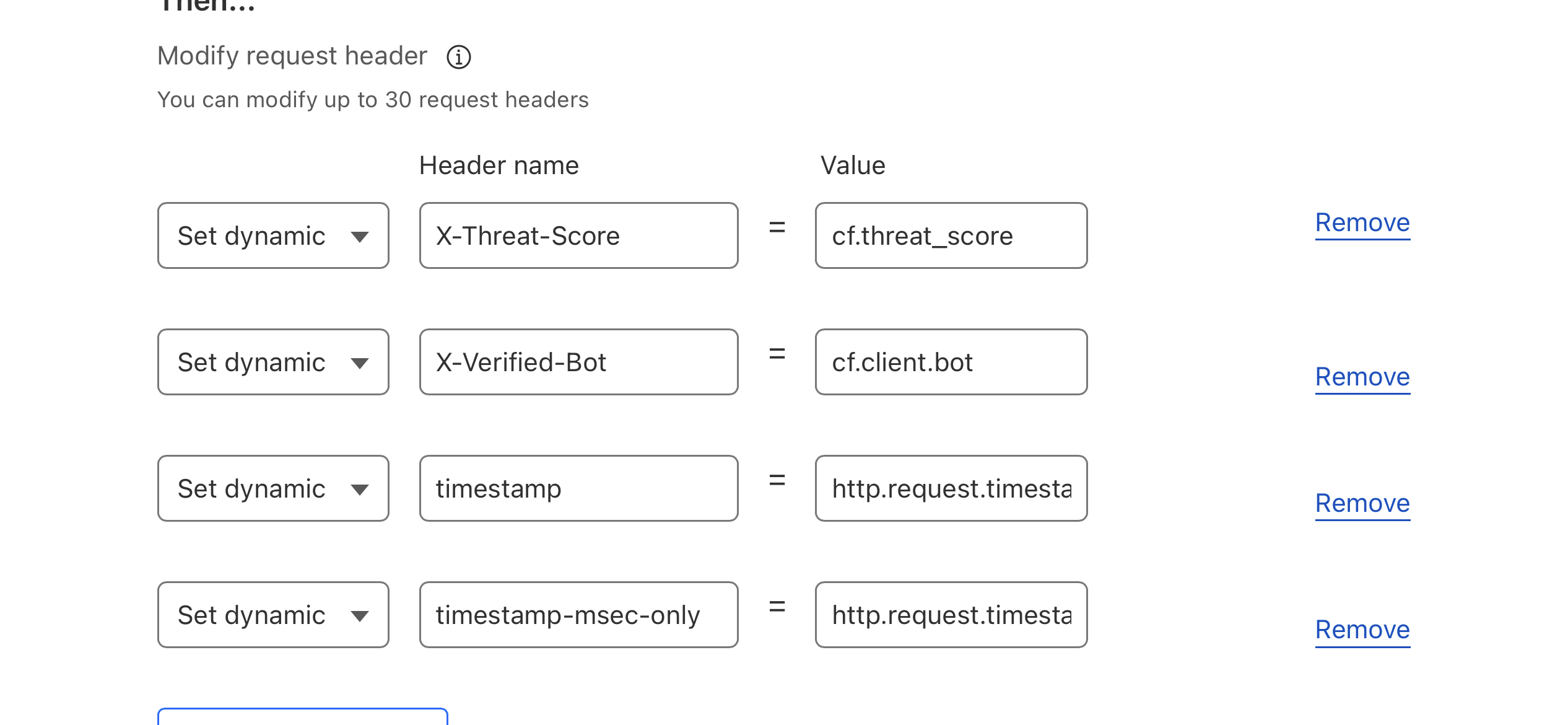
Task: Click the dropdown arrow in the timestamp-msec-only row
Action: [x=360, y=616]
